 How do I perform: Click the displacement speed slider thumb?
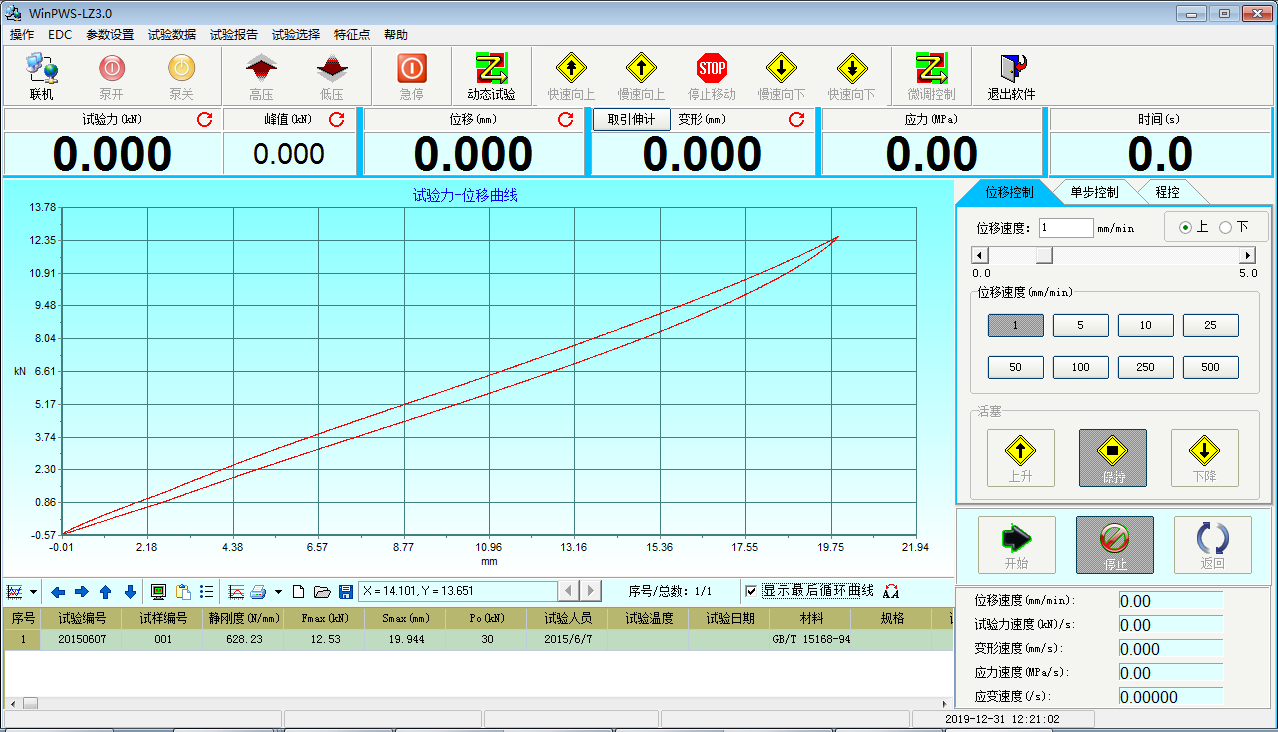tap(1044, 256)
